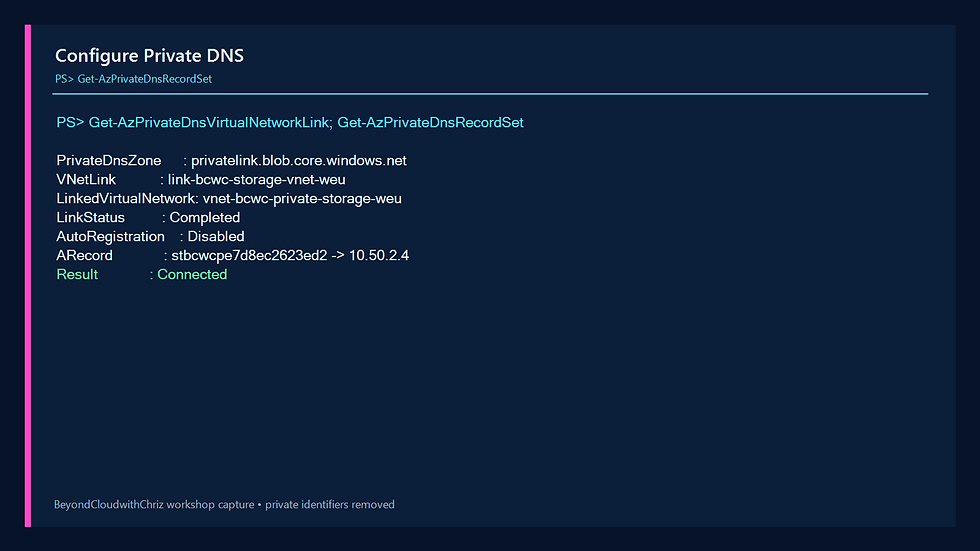Viewport: 980px width, 551px height.
Task: Click the 'Configure Private DNS' heading
Action: point(149,56)
